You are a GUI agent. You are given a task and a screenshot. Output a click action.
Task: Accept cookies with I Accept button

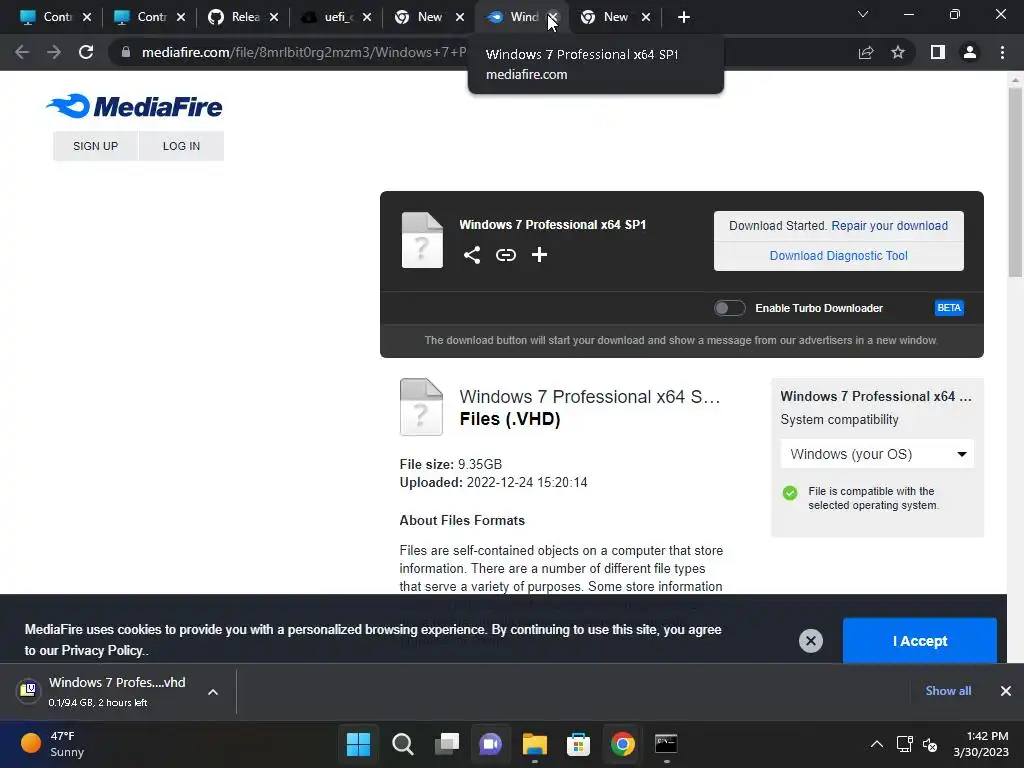920,641
